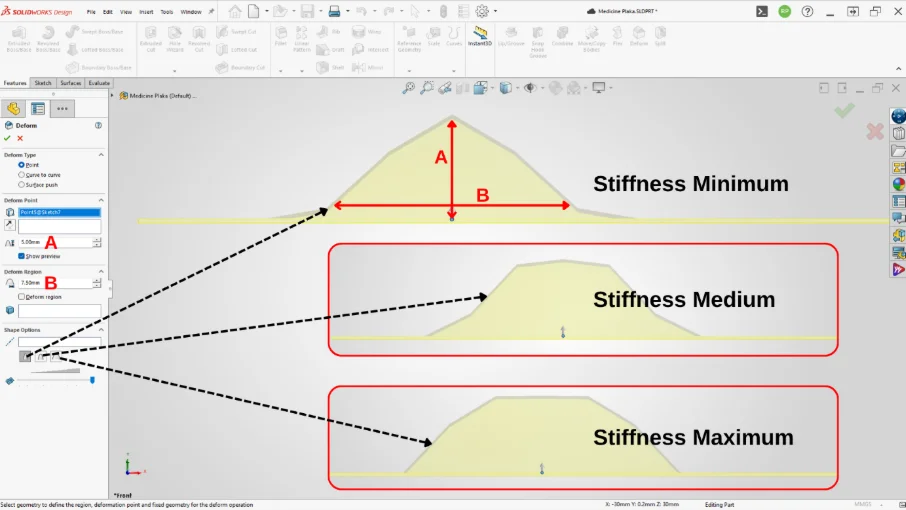
Task: Open the View Settings monitor icon
Action: [x=599, y=88]
